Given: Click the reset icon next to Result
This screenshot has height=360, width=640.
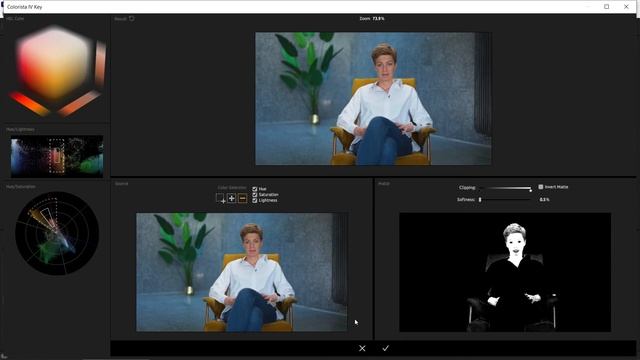Looking at the screenshot, I should pyautogui.click(x=132, y=18).
